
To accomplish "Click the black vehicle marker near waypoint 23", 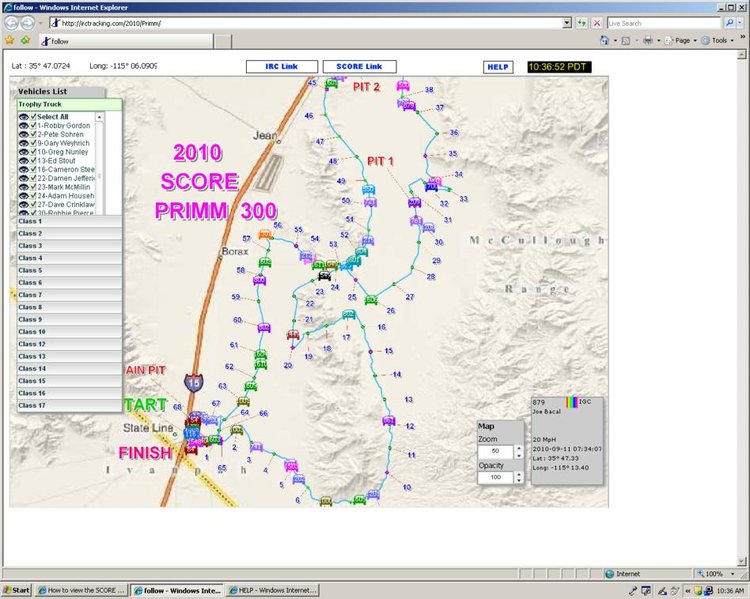I will [x=324, y=276].
